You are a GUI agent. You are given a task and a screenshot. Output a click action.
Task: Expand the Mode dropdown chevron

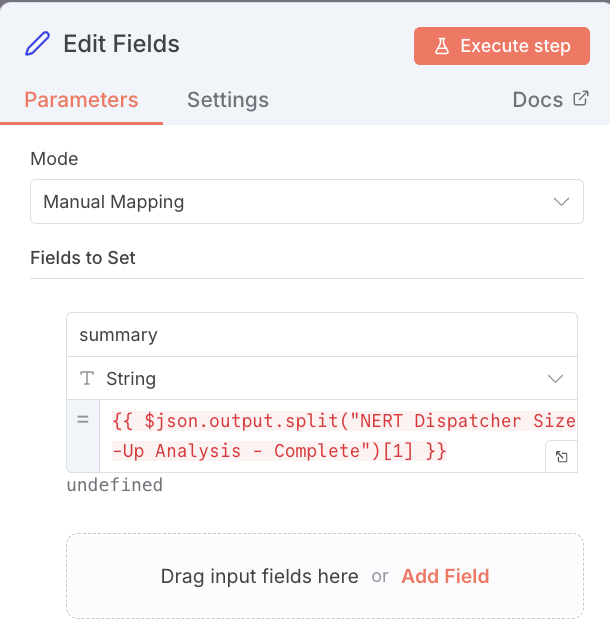(x=561, y=202)
